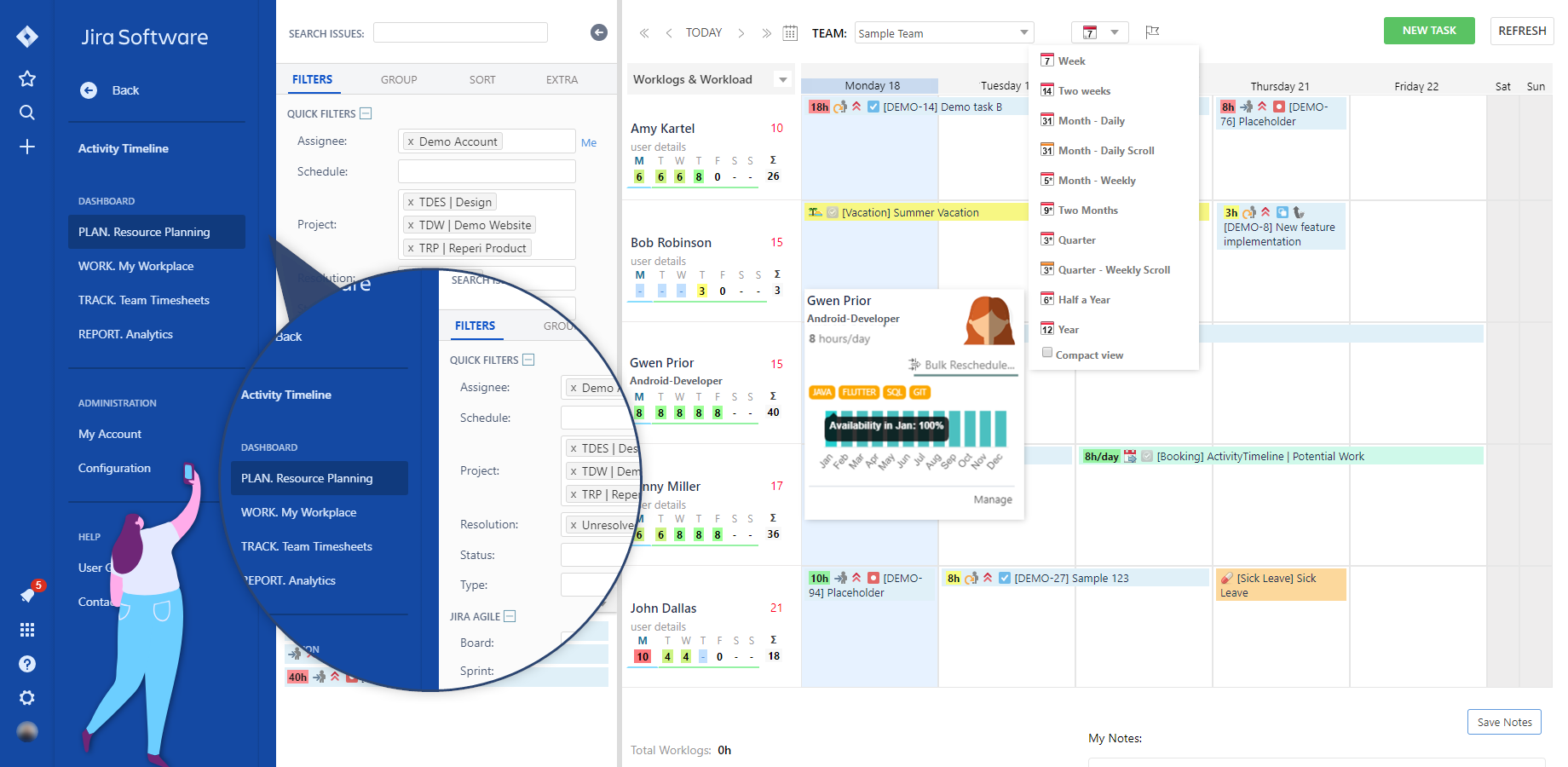Click the Back arrow icon
Viewport: 1568px width, 767px height.
coord(89,90)
